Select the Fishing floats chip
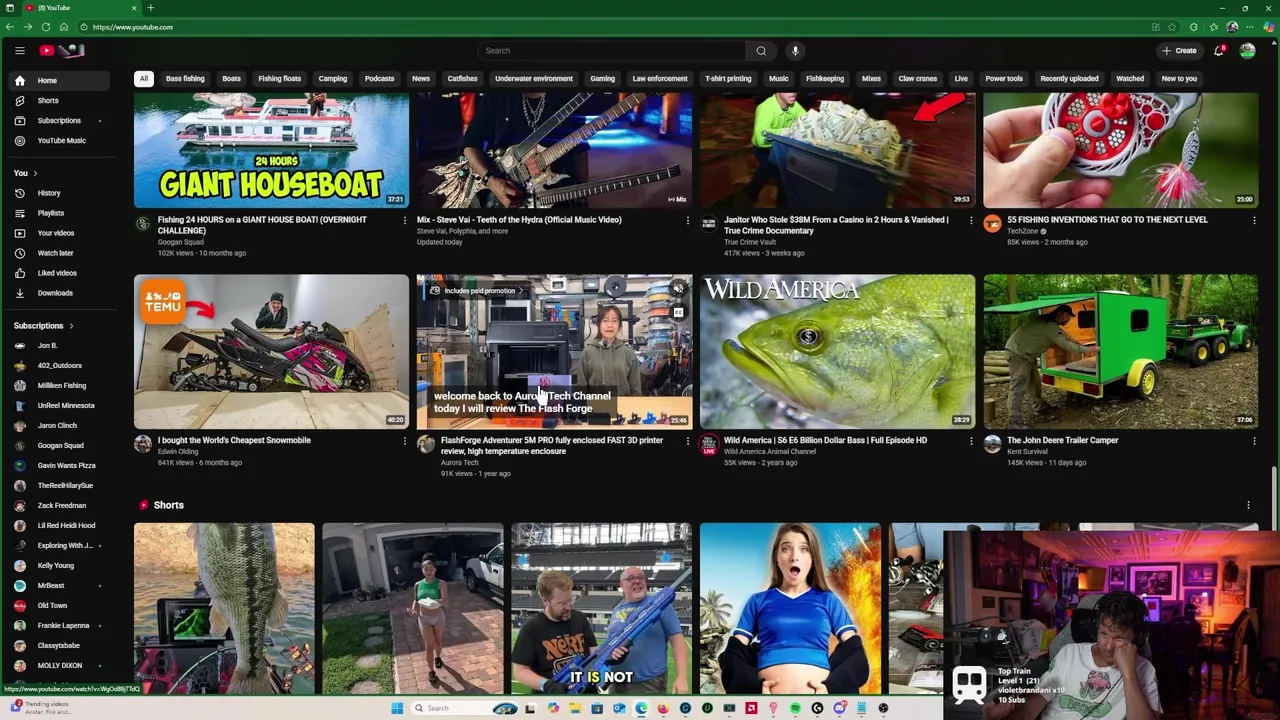Screen dimensions: 1280x720 pos(279,79)
